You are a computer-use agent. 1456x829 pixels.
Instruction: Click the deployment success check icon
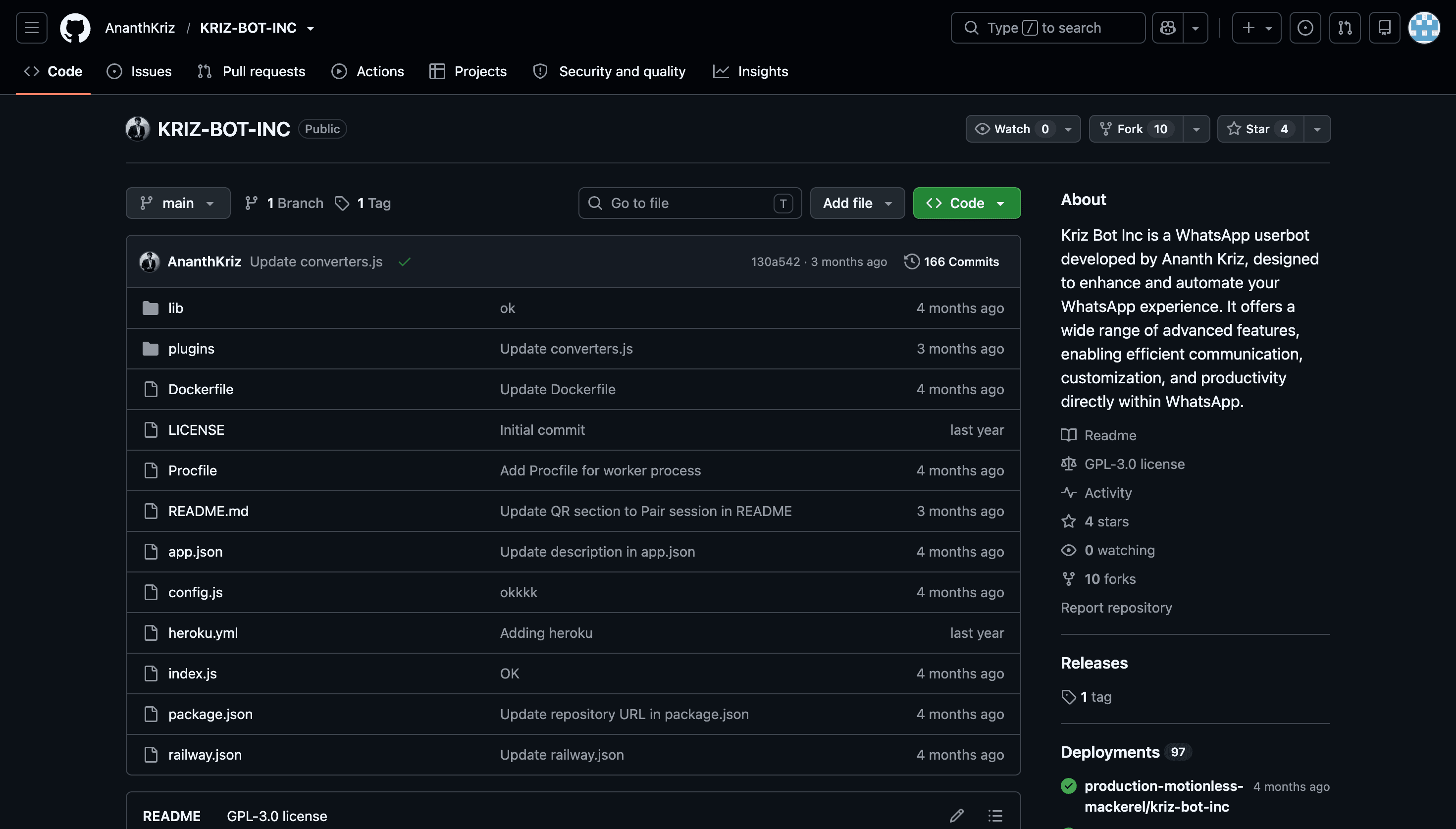pos(1068,786)
